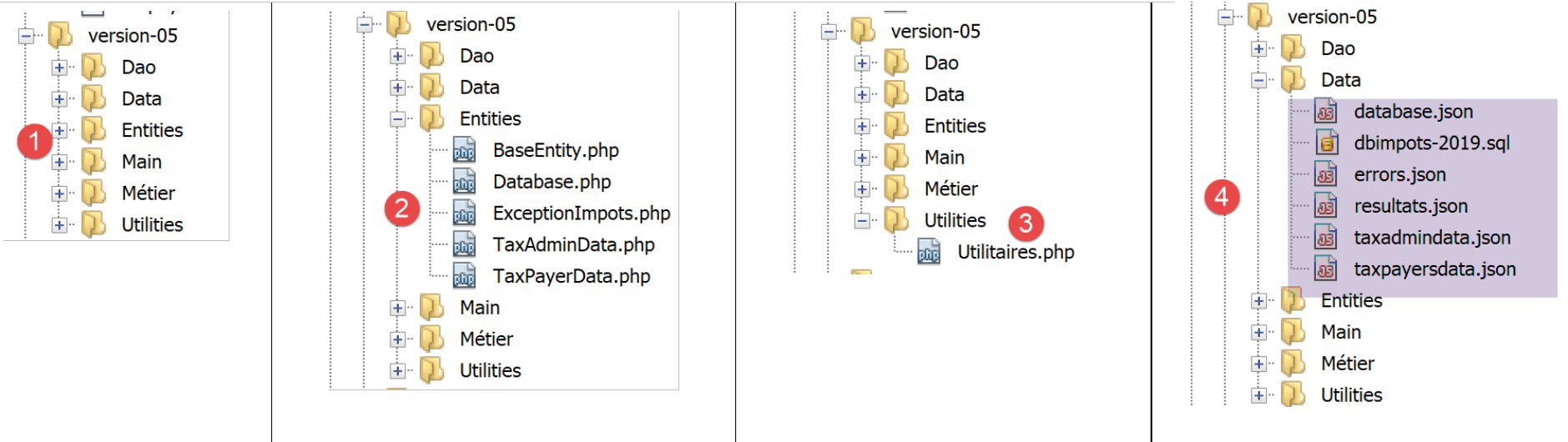Click the red circle numbered 1

click(34, 142)
